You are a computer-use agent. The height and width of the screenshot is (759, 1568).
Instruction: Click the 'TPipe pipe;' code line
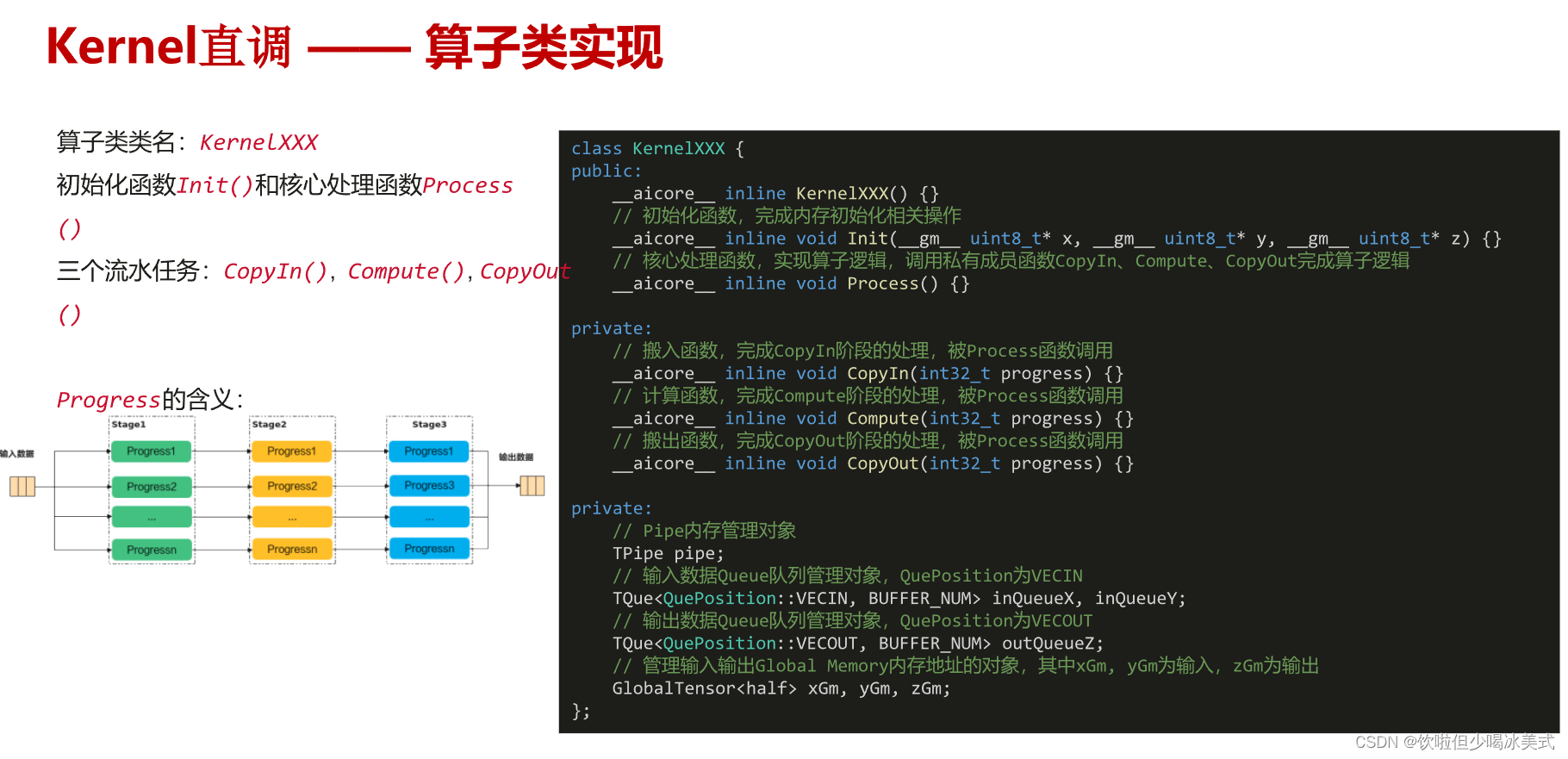(x=669, y=553)
